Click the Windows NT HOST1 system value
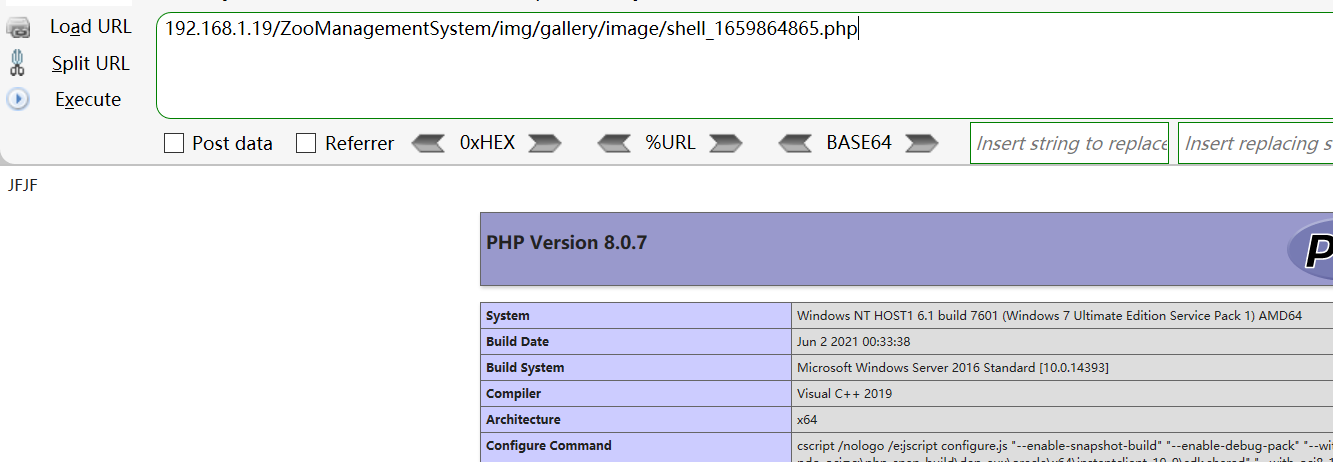 tap(1049, 316)
